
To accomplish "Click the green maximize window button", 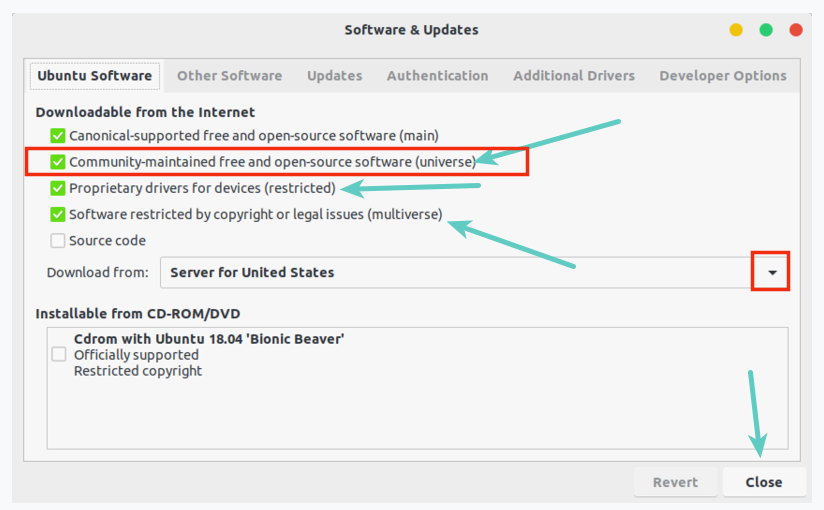I will (766, 30).
